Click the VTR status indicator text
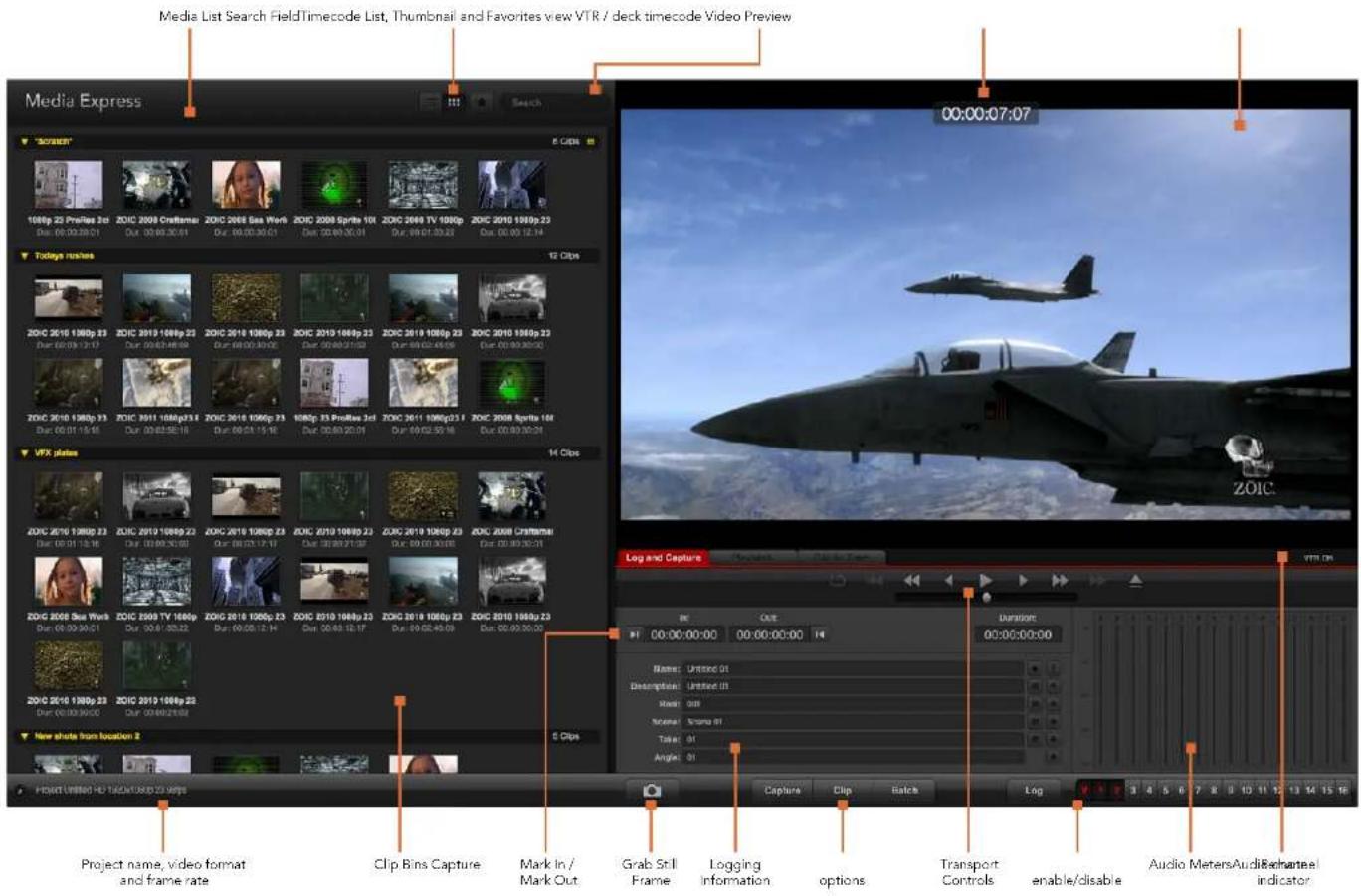 [x=1318, y=558]
